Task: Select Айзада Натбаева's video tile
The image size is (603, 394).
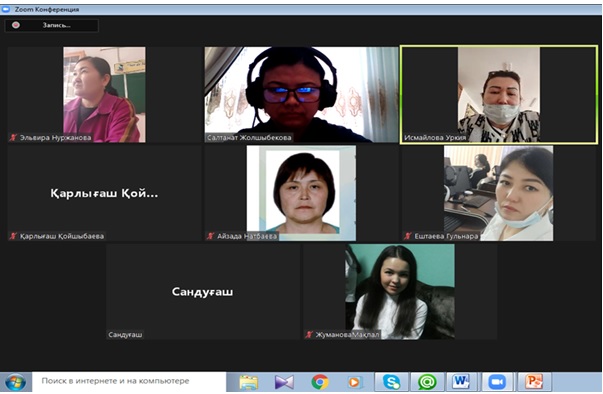Action: [302, 193]
